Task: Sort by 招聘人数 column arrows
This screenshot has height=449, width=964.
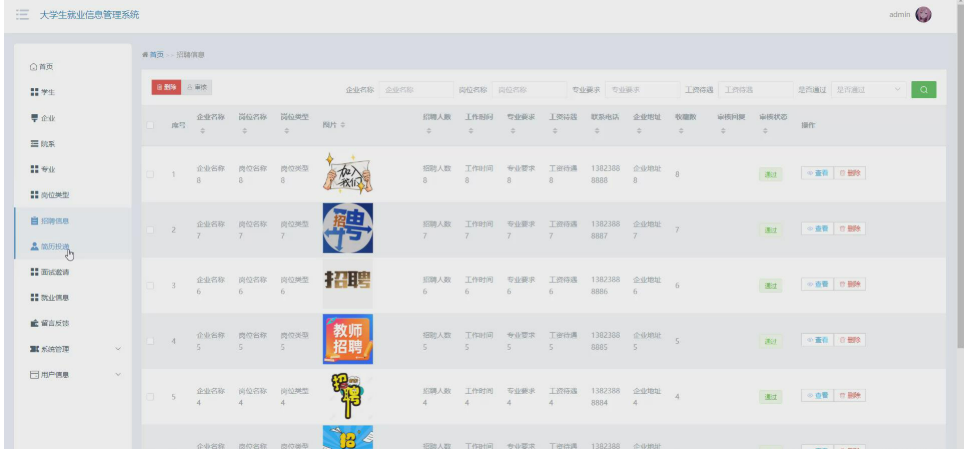Action: [x=429, y=131]
